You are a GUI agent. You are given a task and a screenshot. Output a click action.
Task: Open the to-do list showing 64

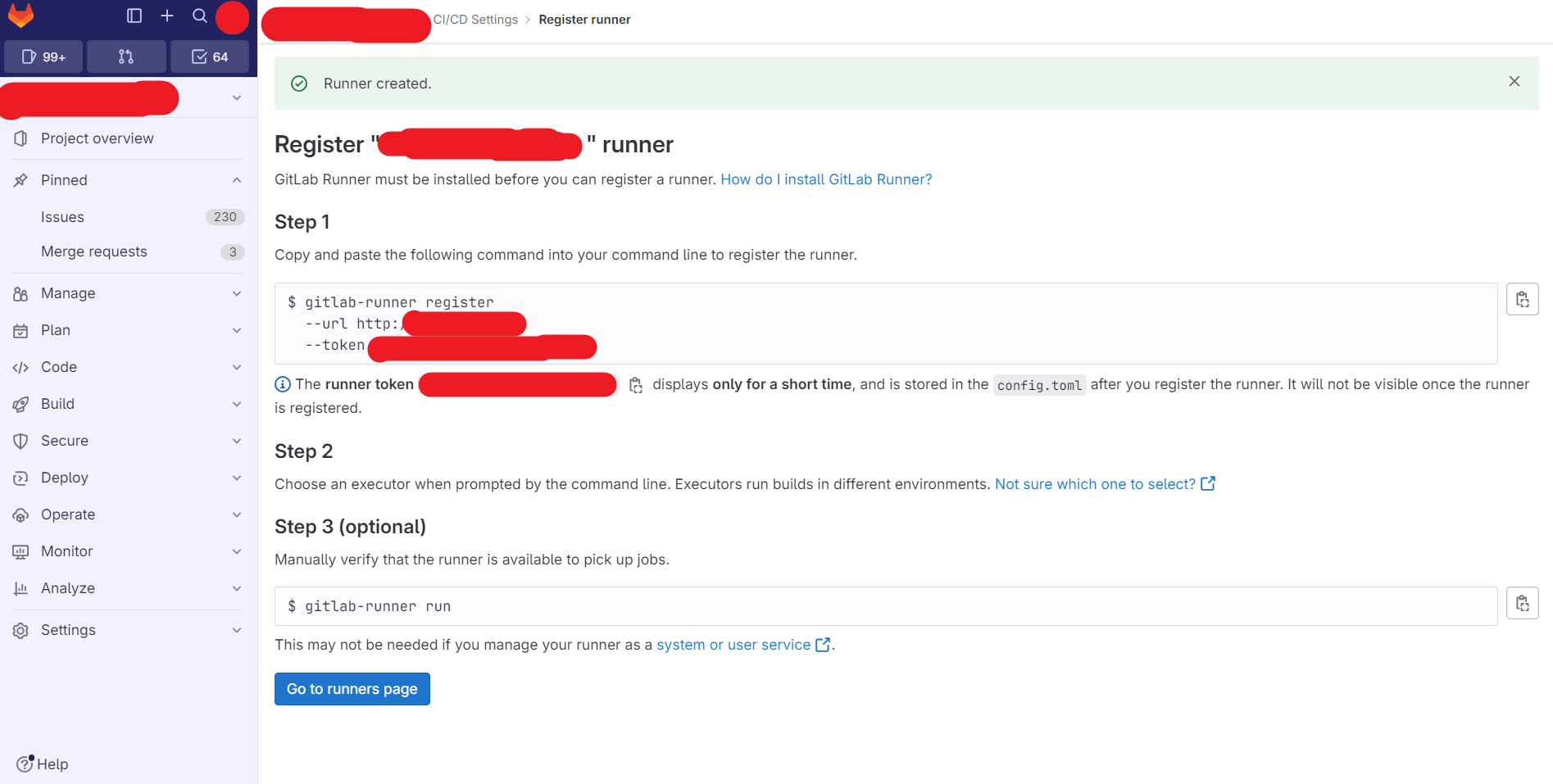[210, 57]
